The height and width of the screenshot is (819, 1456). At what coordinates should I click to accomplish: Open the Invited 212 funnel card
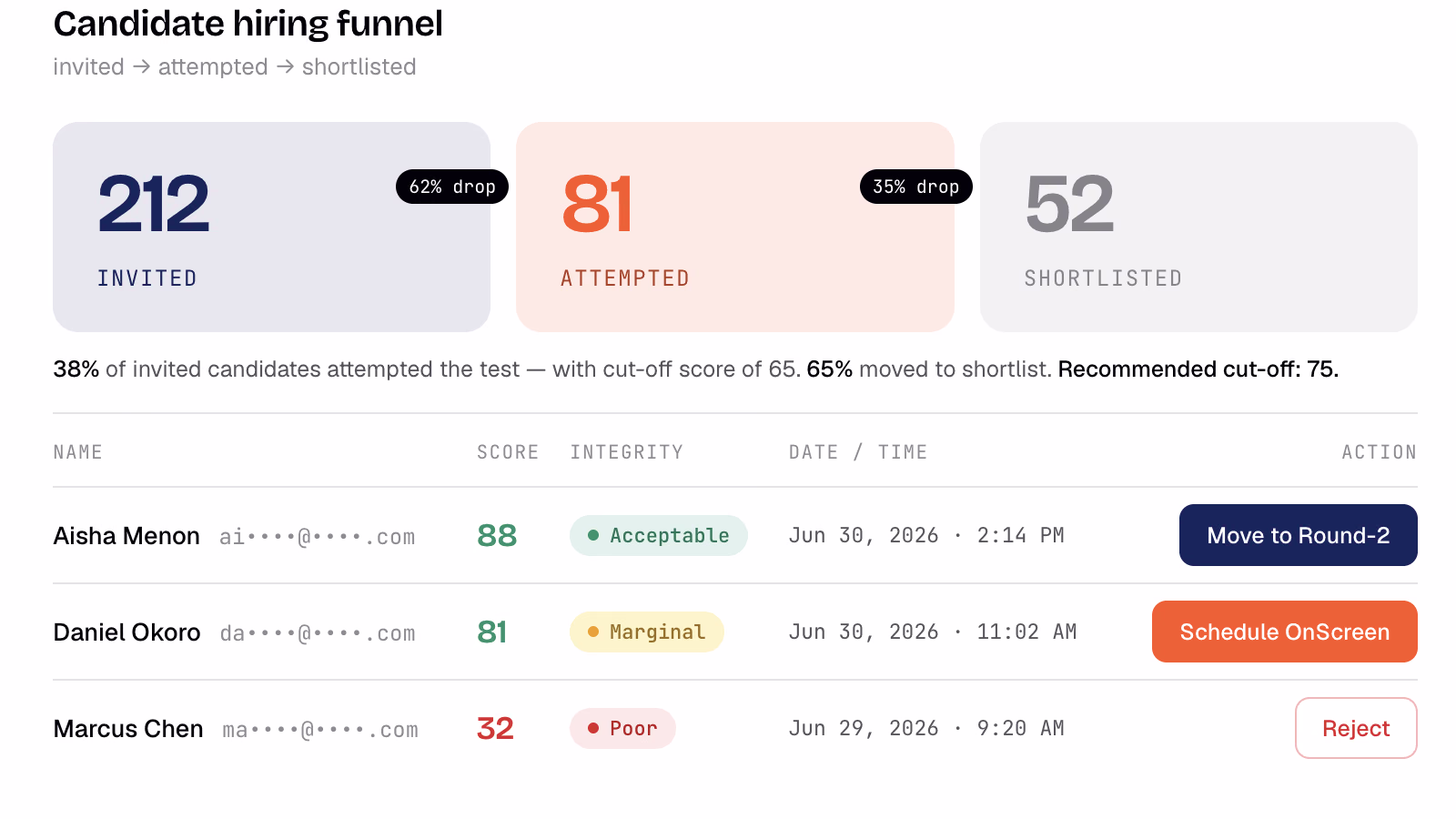click(271, 227)
